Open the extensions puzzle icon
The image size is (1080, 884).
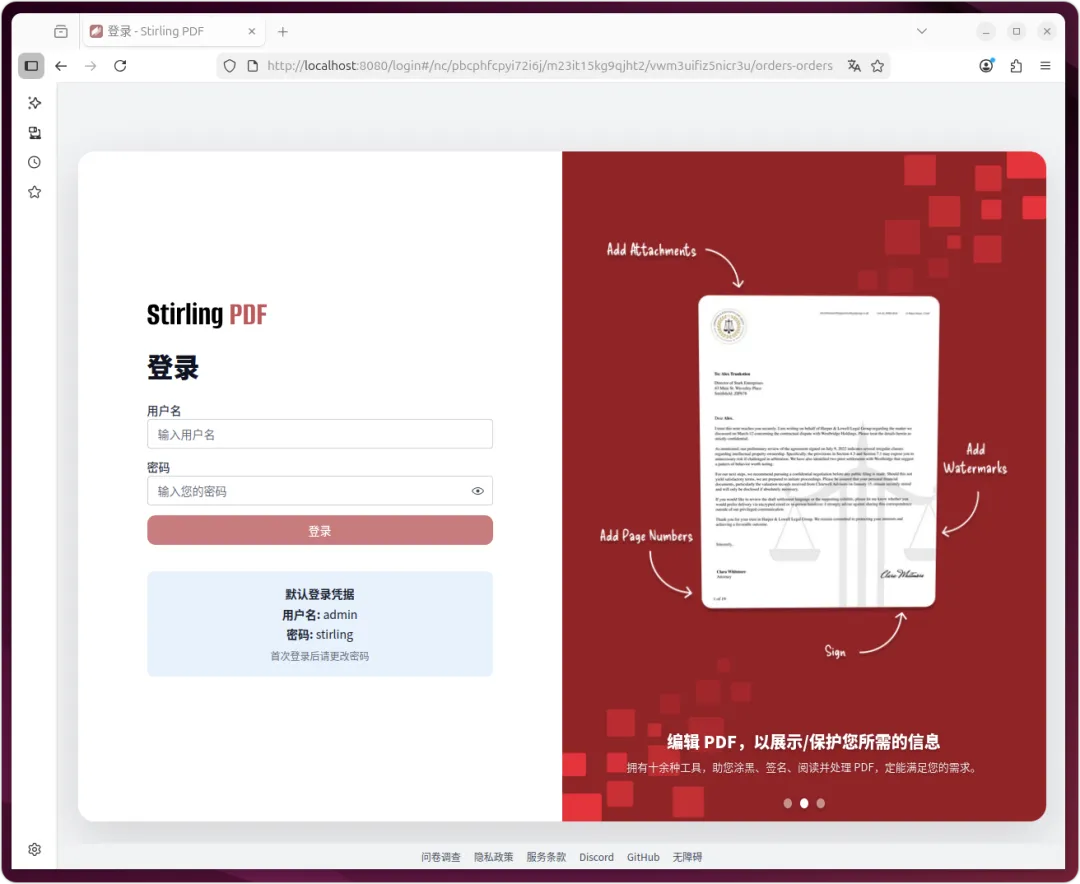1016,66
